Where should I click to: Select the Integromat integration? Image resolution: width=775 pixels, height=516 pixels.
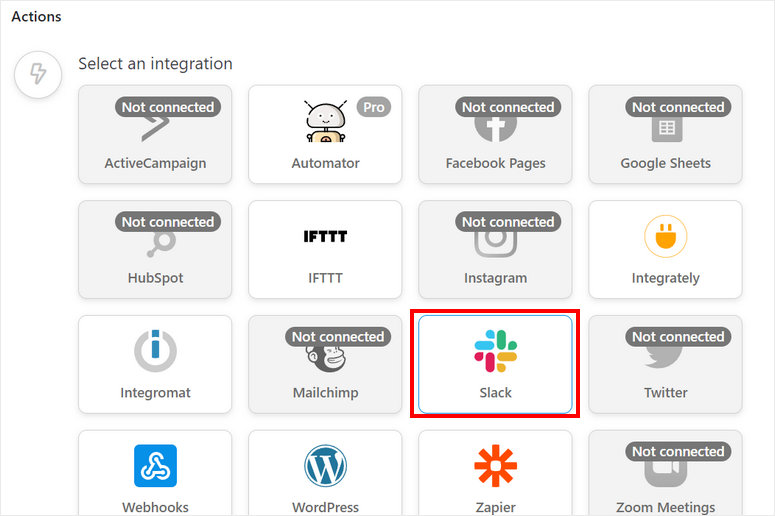pyautogui.click(x=155, y=365)
